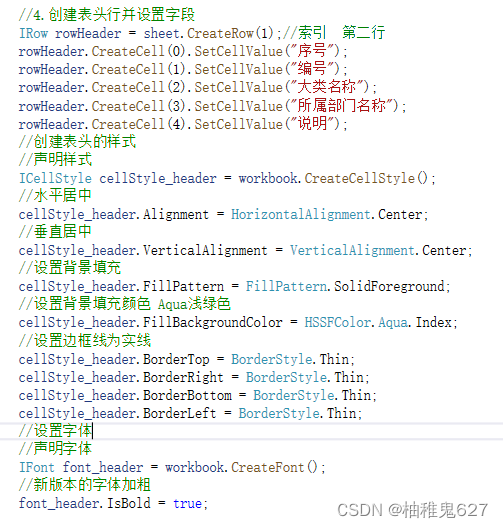Click the line containing SetCellValue("所属部门名称")
This screenshot has width=503, height=528.
212,106
